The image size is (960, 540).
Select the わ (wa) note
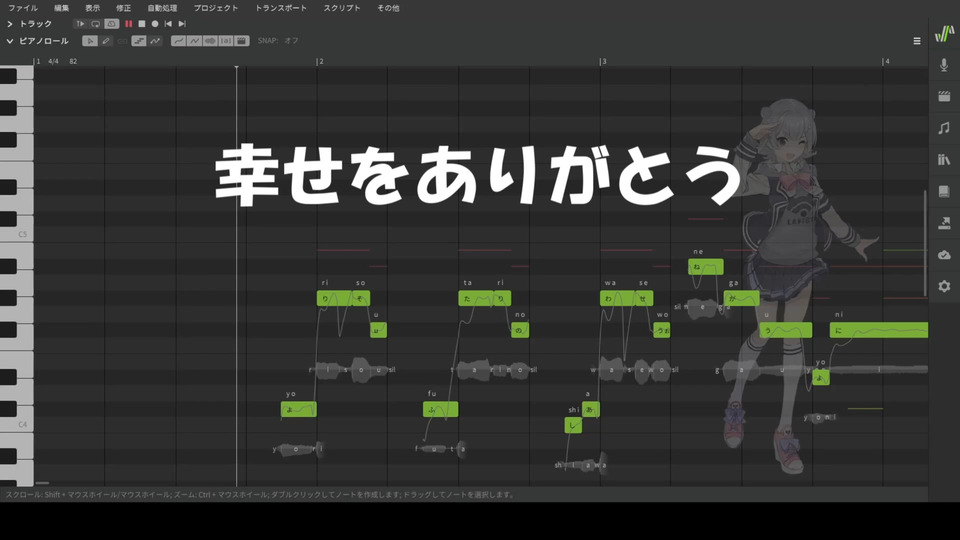(x=617, y=298)
